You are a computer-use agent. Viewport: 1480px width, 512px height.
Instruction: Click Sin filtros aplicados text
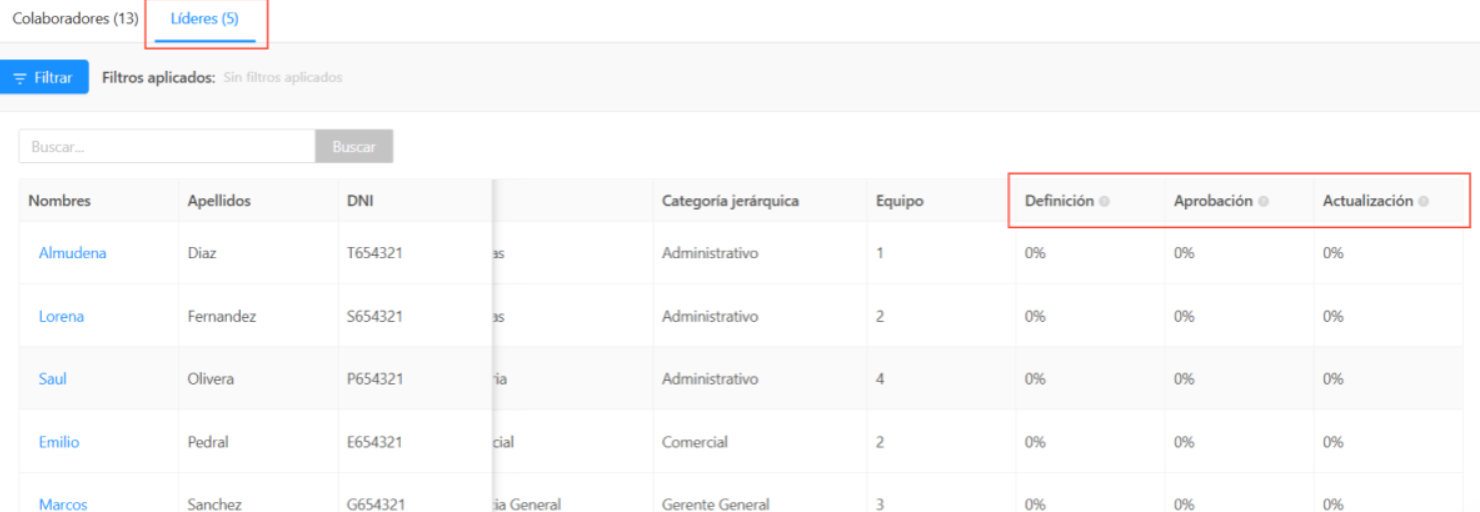pyautogui.click(x=283, y=77)
